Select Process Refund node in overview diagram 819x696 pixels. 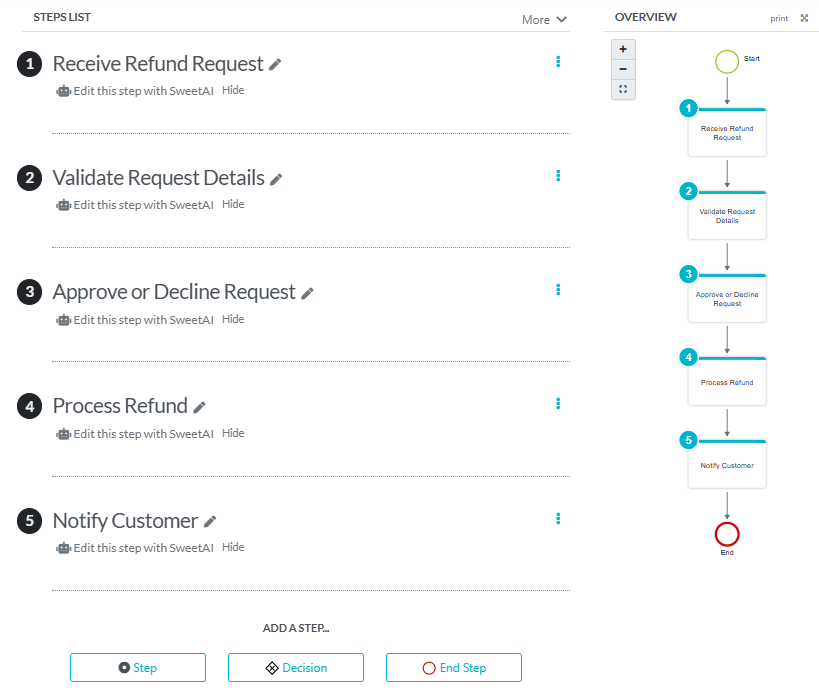(x=727, y=382)
